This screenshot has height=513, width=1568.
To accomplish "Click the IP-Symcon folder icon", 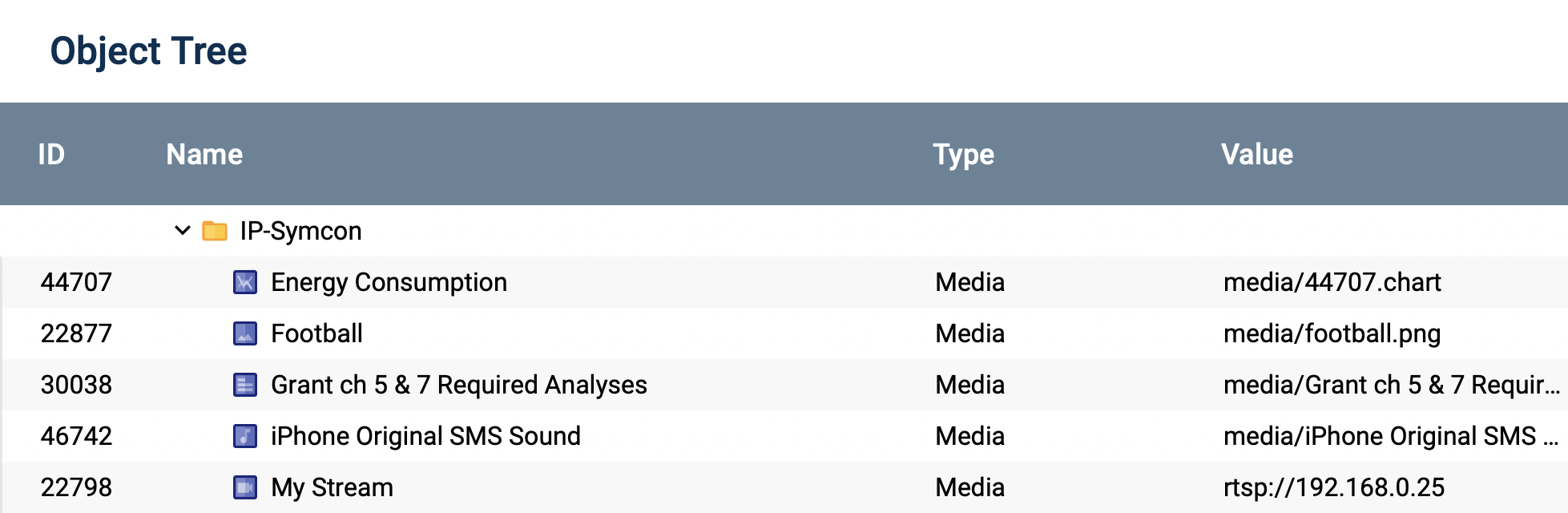I will [214, 231].
